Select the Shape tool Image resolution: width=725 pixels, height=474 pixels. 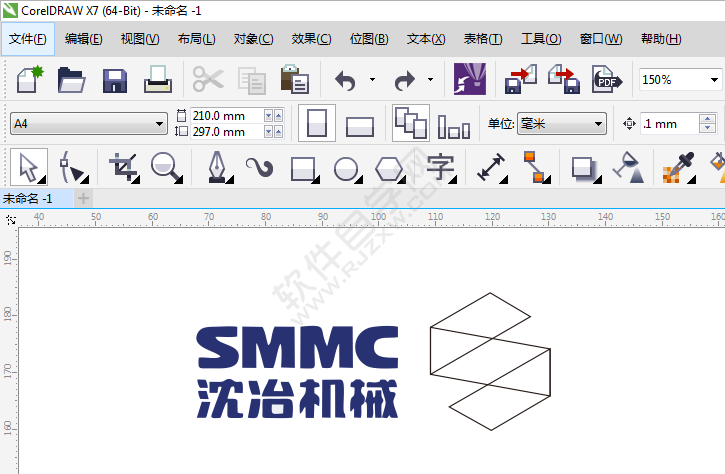pos(73,167)
